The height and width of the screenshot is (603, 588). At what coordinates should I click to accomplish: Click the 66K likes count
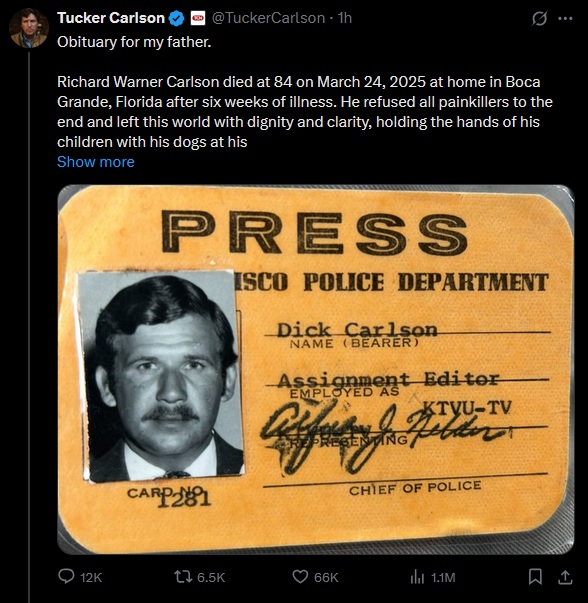point(326,578)
